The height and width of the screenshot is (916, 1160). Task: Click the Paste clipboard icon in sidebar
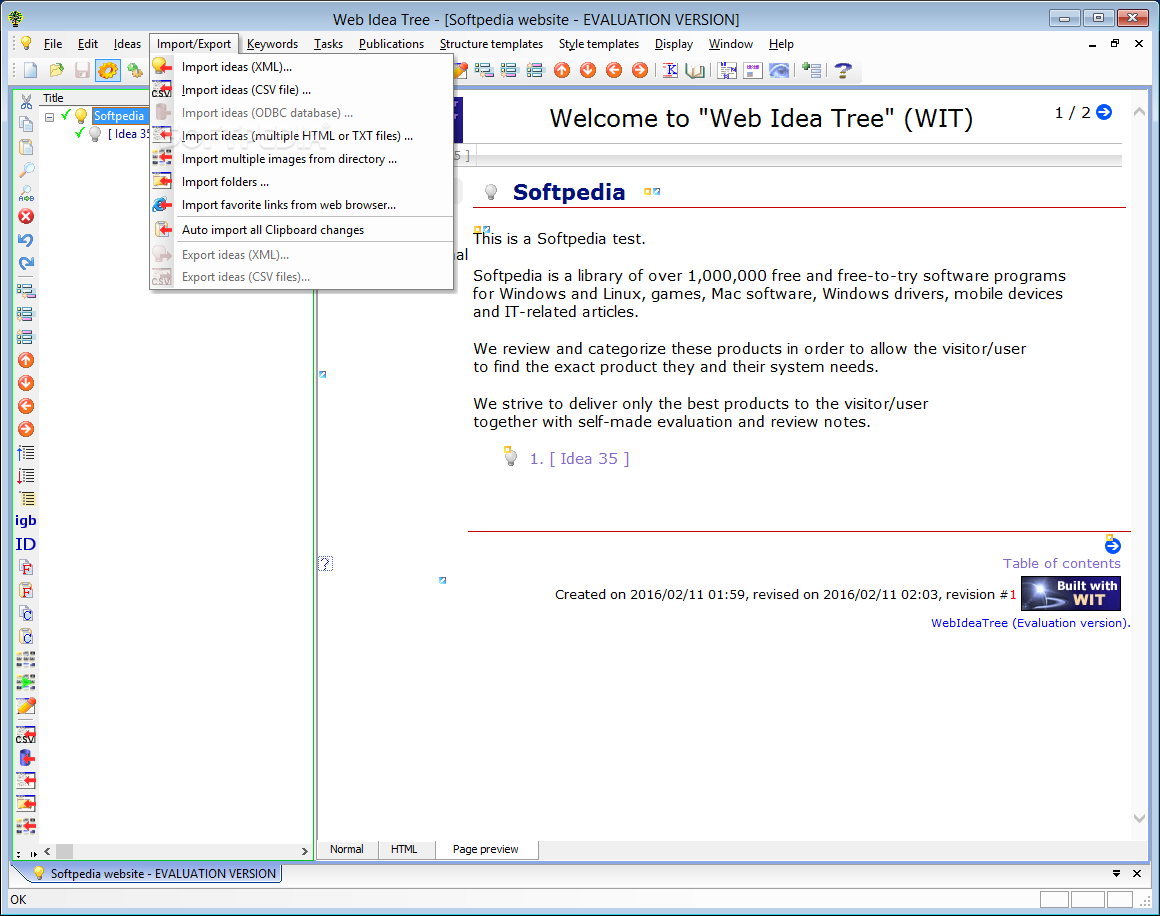26,147
